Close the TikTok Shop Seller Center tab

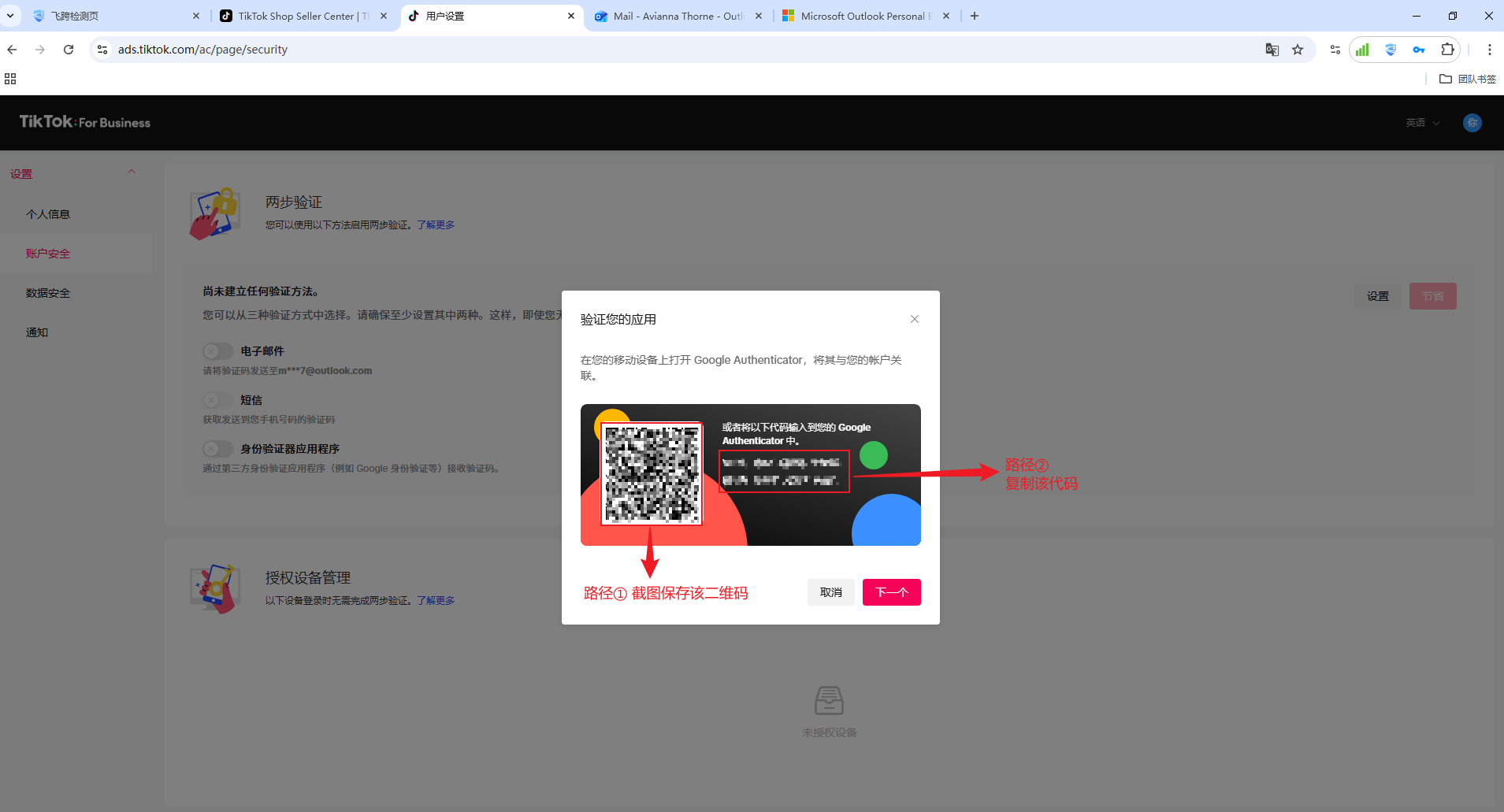(x=384, y=16)
